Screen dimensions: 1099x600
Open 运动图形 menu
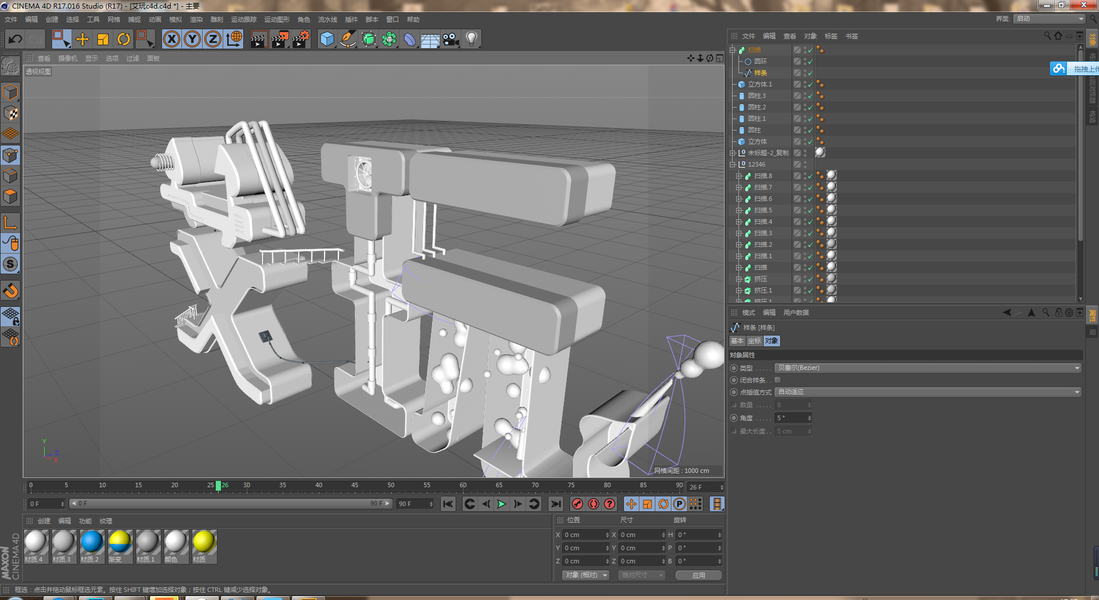tap(277, 20)
